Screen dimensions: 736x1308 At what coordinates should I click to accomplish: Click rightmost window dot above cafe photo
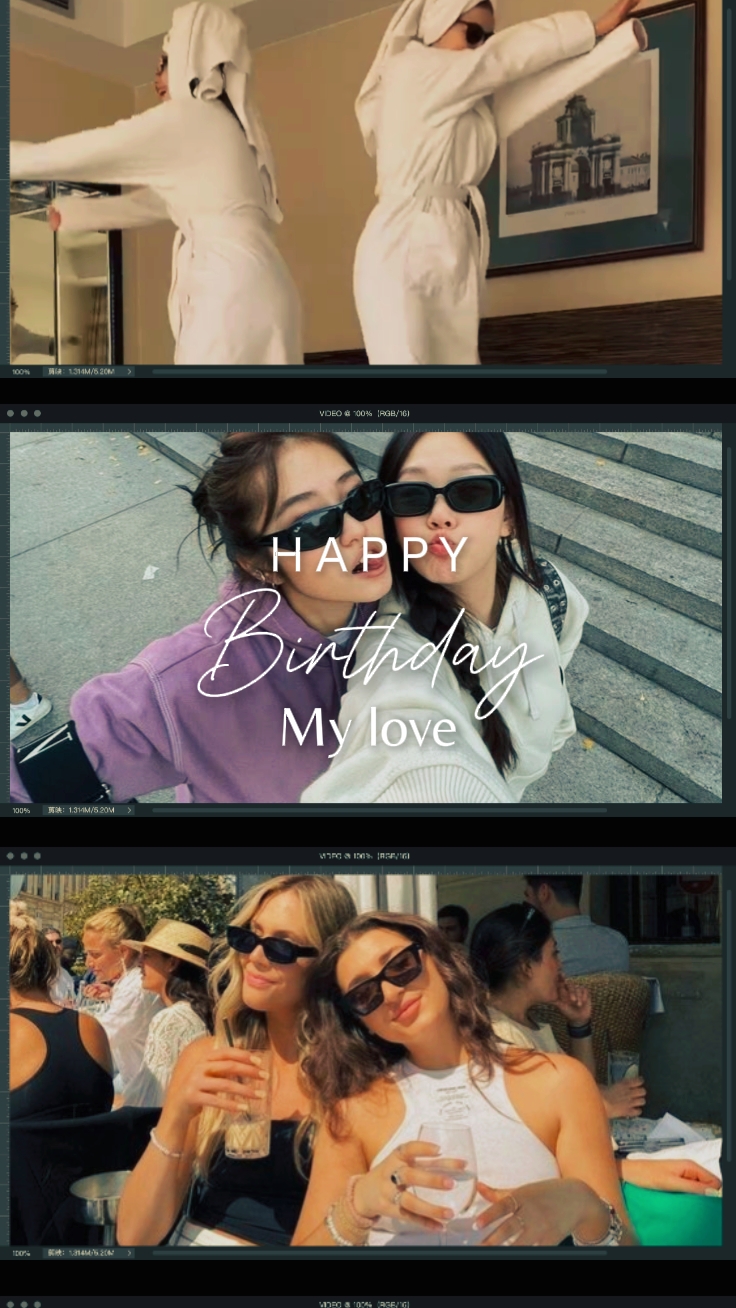[x=38, y=856]
